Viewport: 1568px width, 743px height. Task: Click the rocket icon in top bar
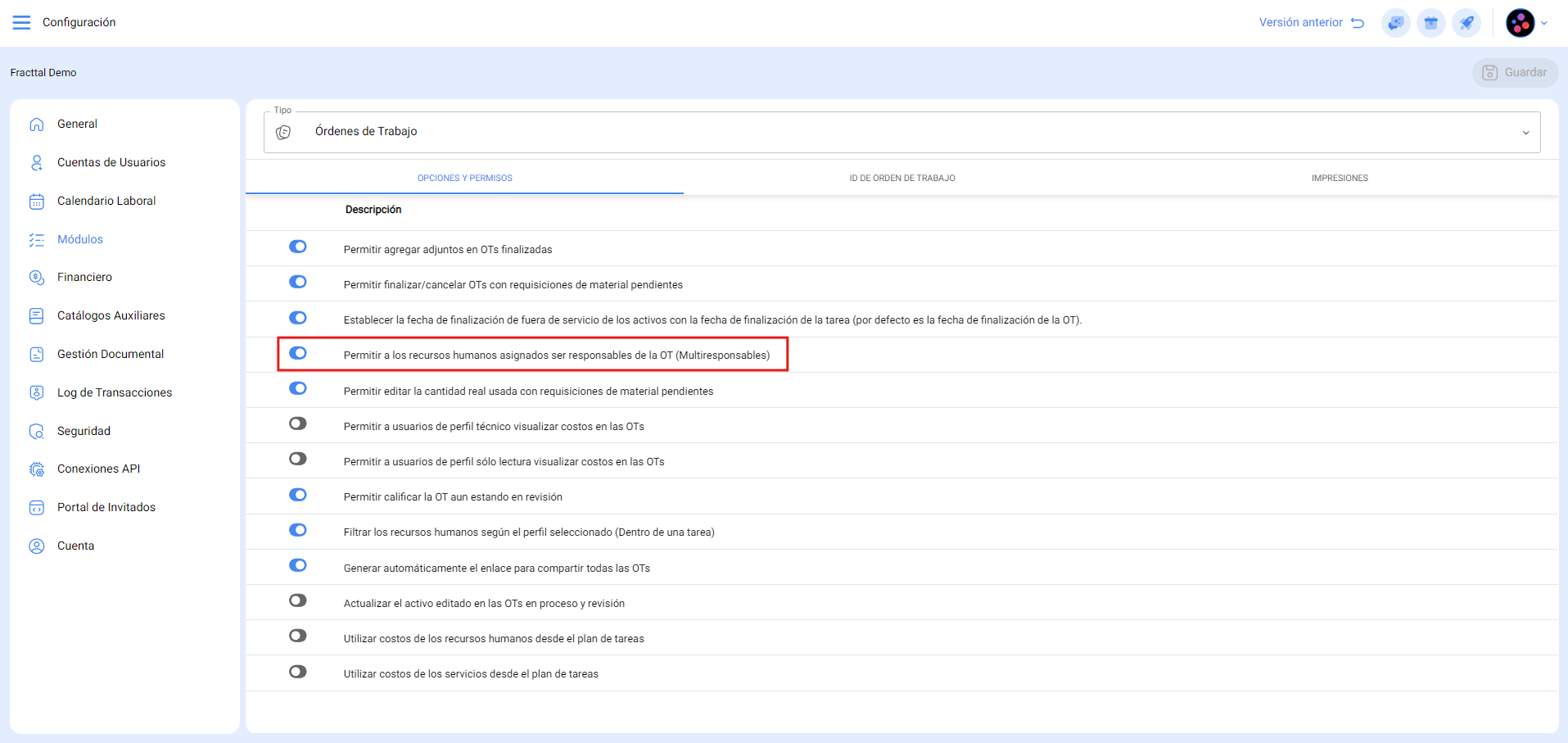click(x=1466, y=23)
